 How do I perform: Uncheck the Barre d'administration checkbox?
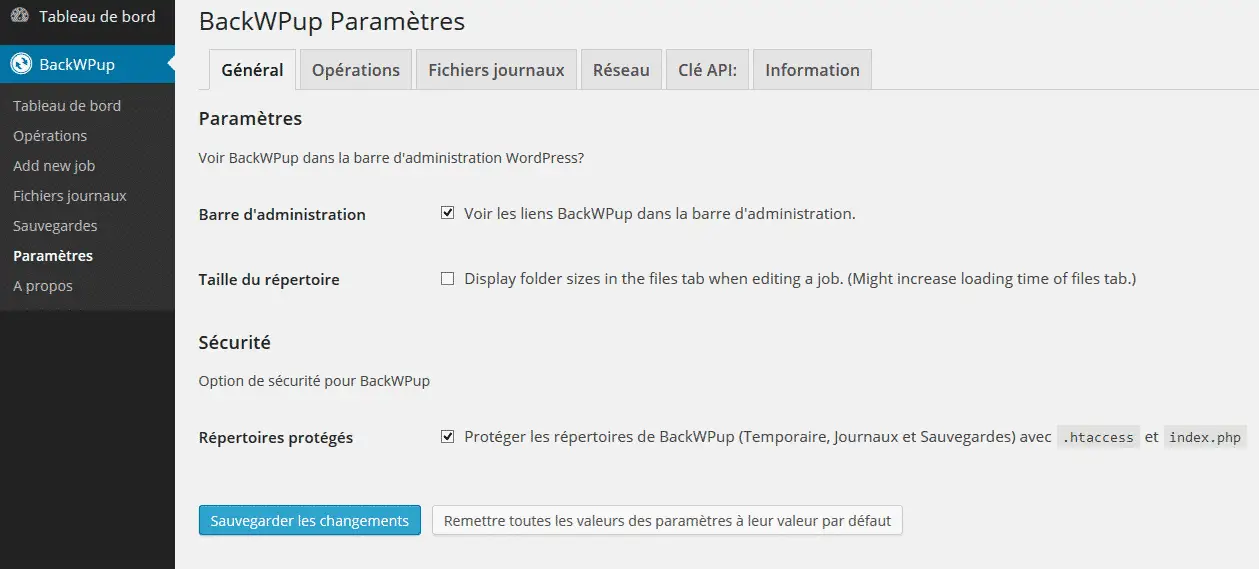448,213
